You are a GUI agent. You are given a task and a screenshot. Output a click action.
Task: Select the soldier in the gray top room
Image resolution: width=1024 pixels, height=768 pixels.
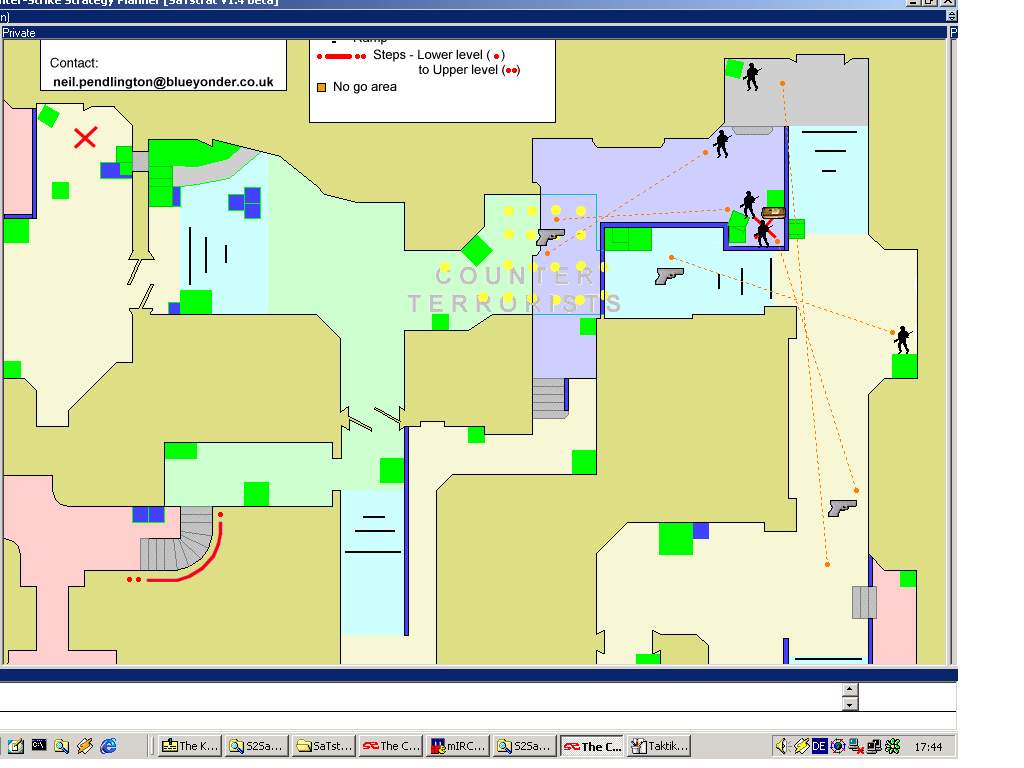pos(752,76)
